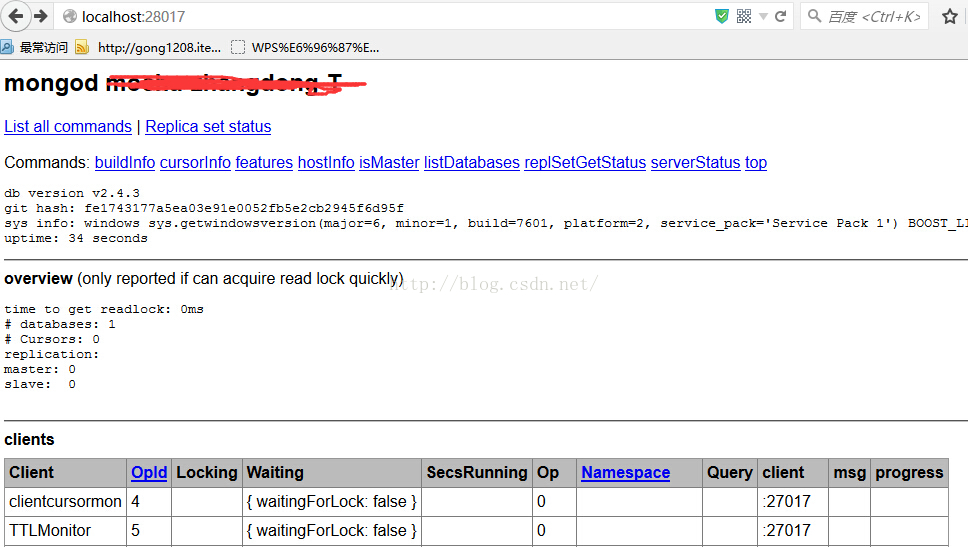
Task: Click the isMaster command link
Action: [389, 162]
